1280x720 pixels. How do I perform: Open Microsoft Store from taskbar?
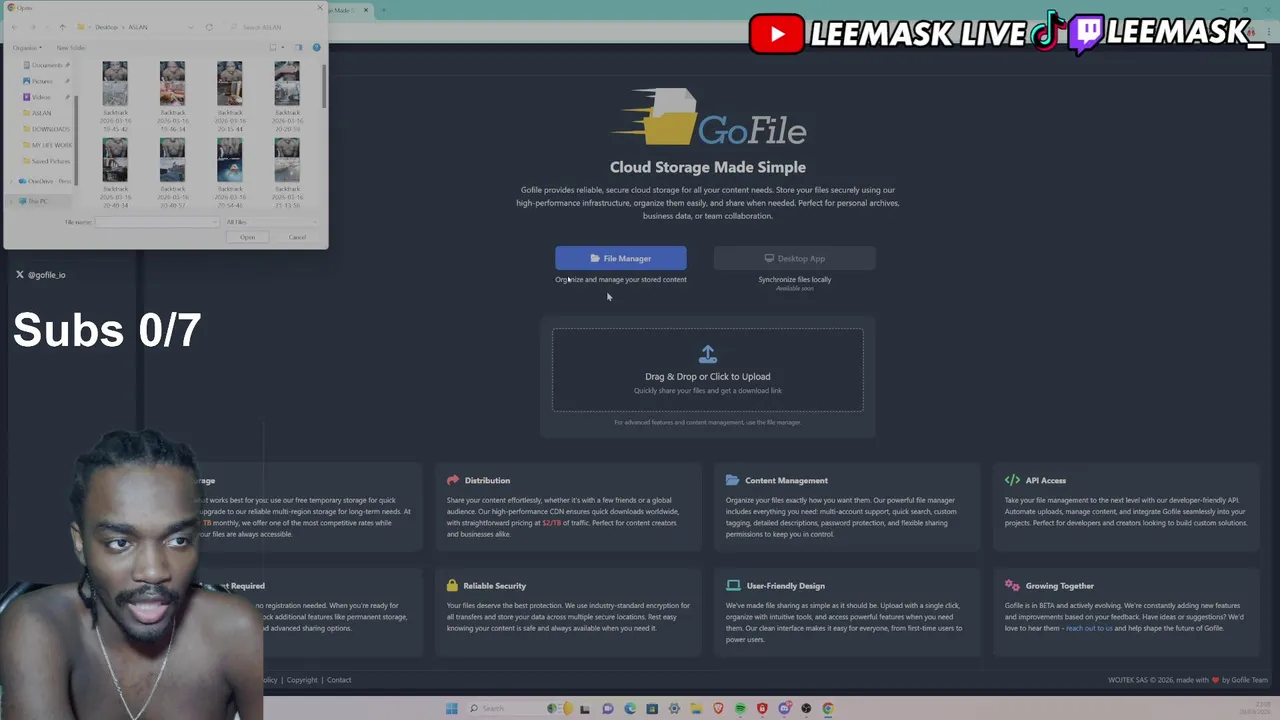(652, 709)
